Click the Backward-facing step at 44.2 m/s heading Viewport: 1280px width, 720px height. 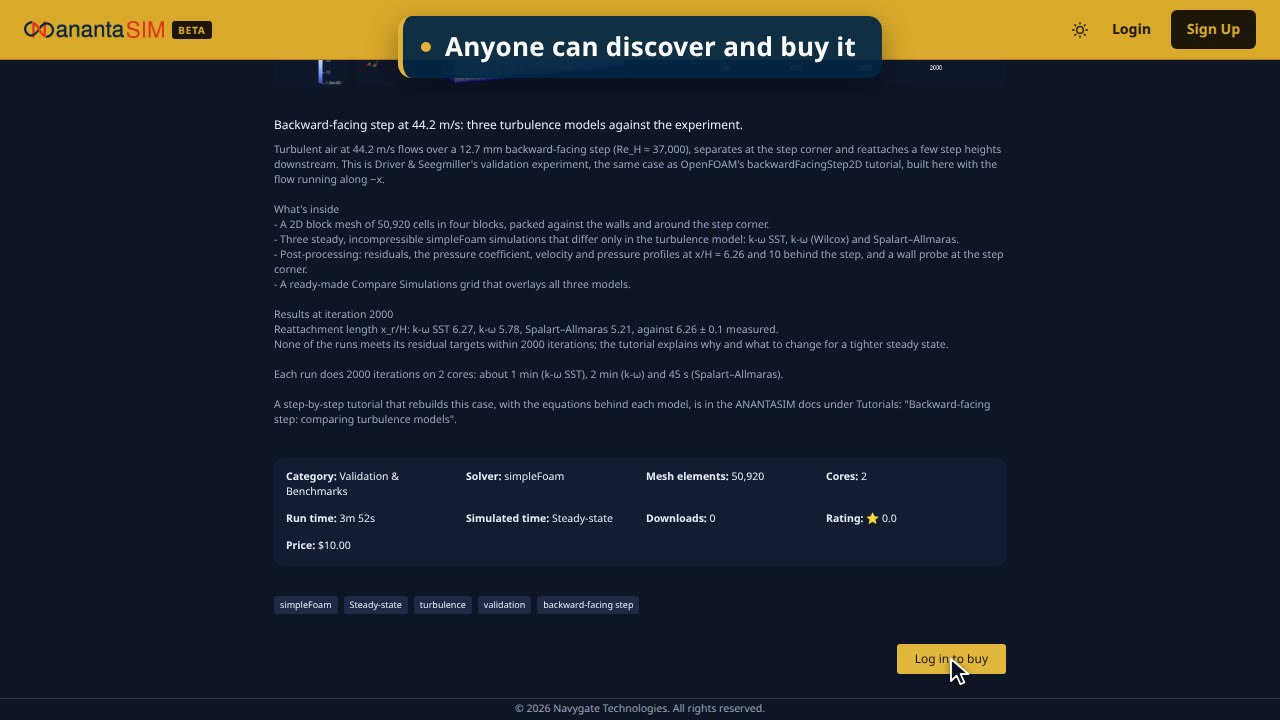(508, 125)
